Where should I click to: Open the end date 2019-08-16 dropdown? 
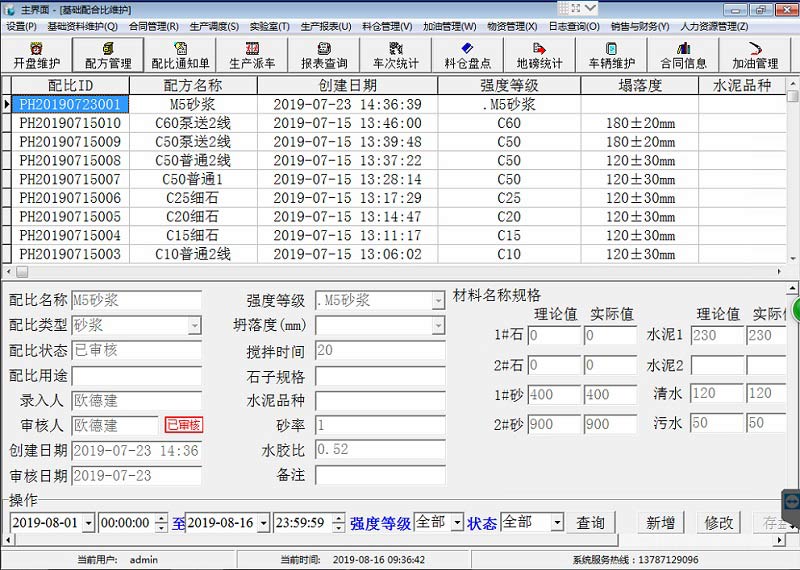click(264, 523)
